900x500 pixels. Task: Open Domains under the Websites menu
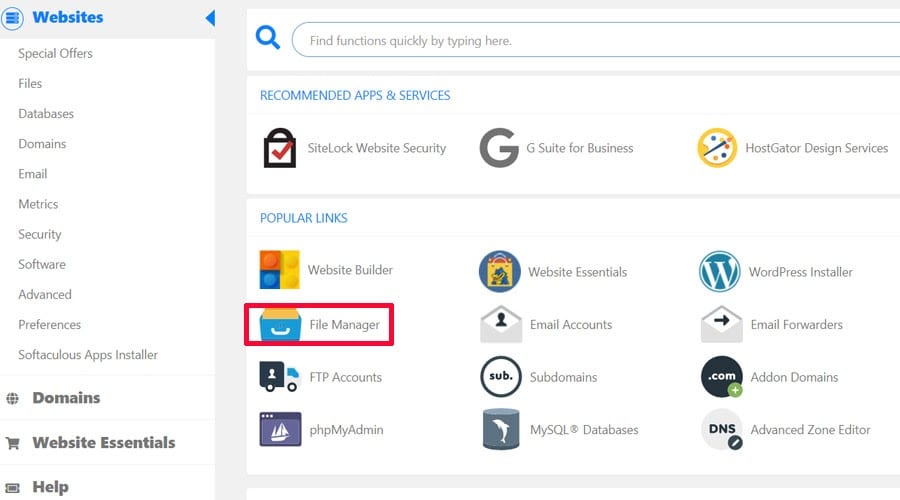[42, 144]
